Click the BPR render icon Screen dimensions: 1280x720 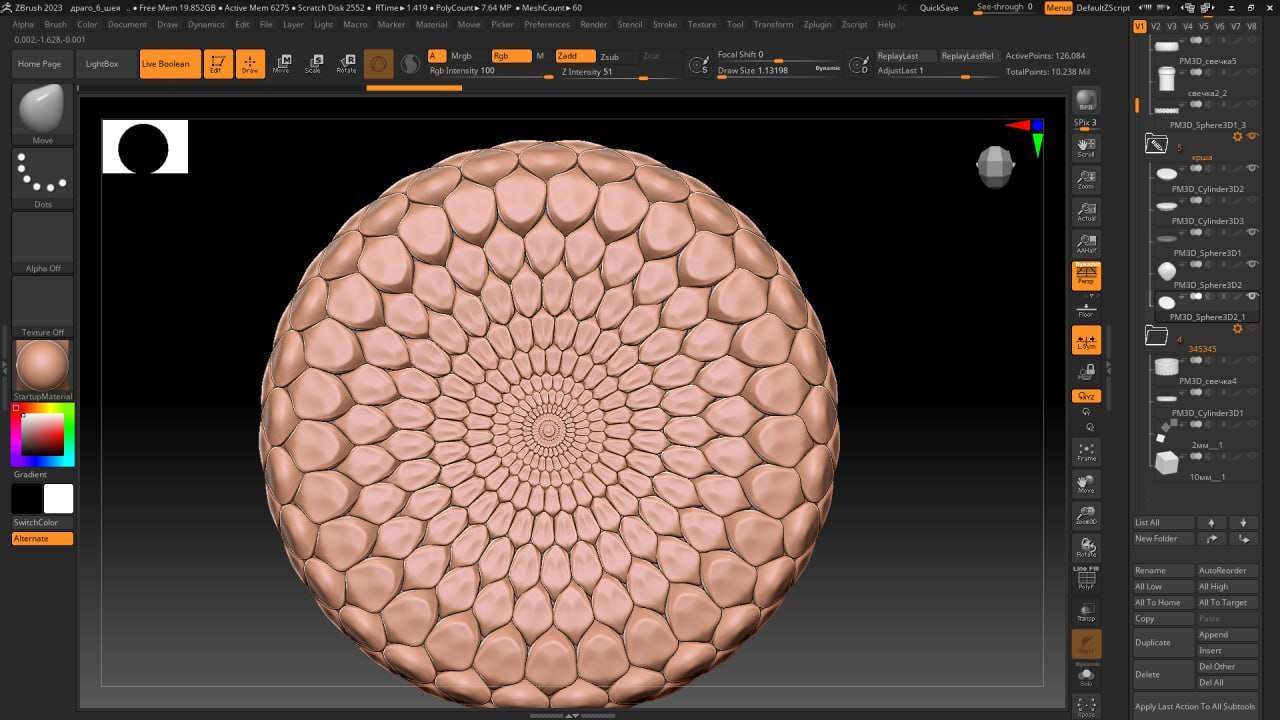click(x=1086, y=102)
